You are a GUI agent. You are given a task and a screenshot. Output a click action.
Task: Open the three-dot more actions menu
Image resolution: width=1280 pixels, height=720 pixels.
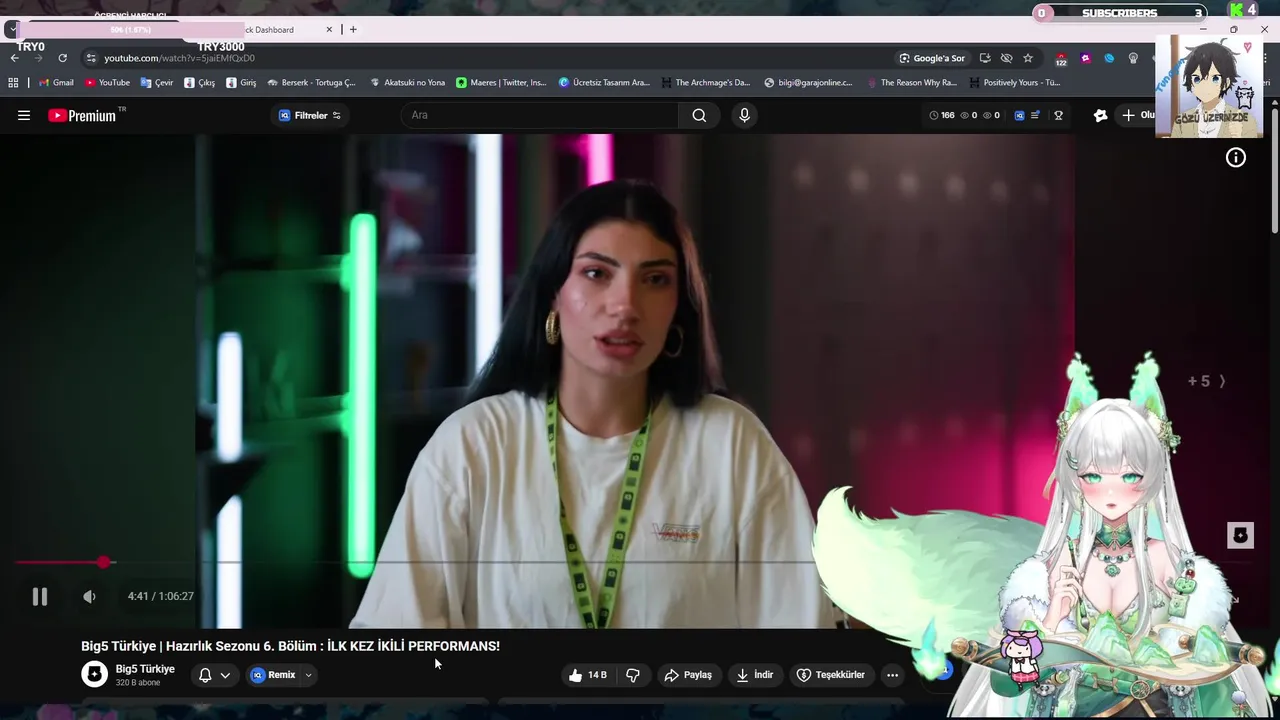point(892,675)
